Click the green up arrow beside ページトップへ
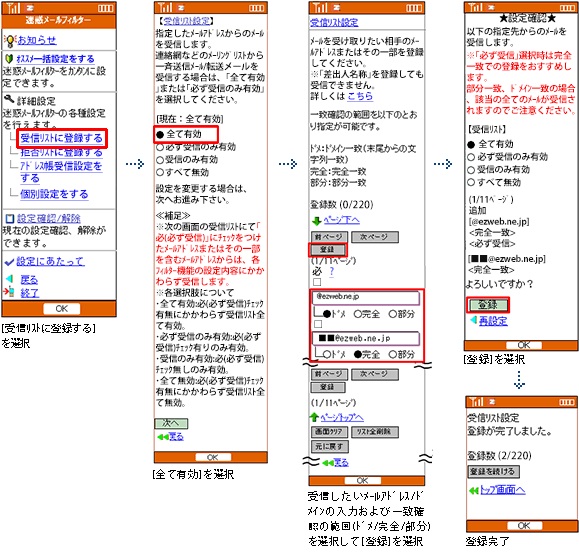The width and height of the screenshot is (579, 556). [x=314, y=417]
